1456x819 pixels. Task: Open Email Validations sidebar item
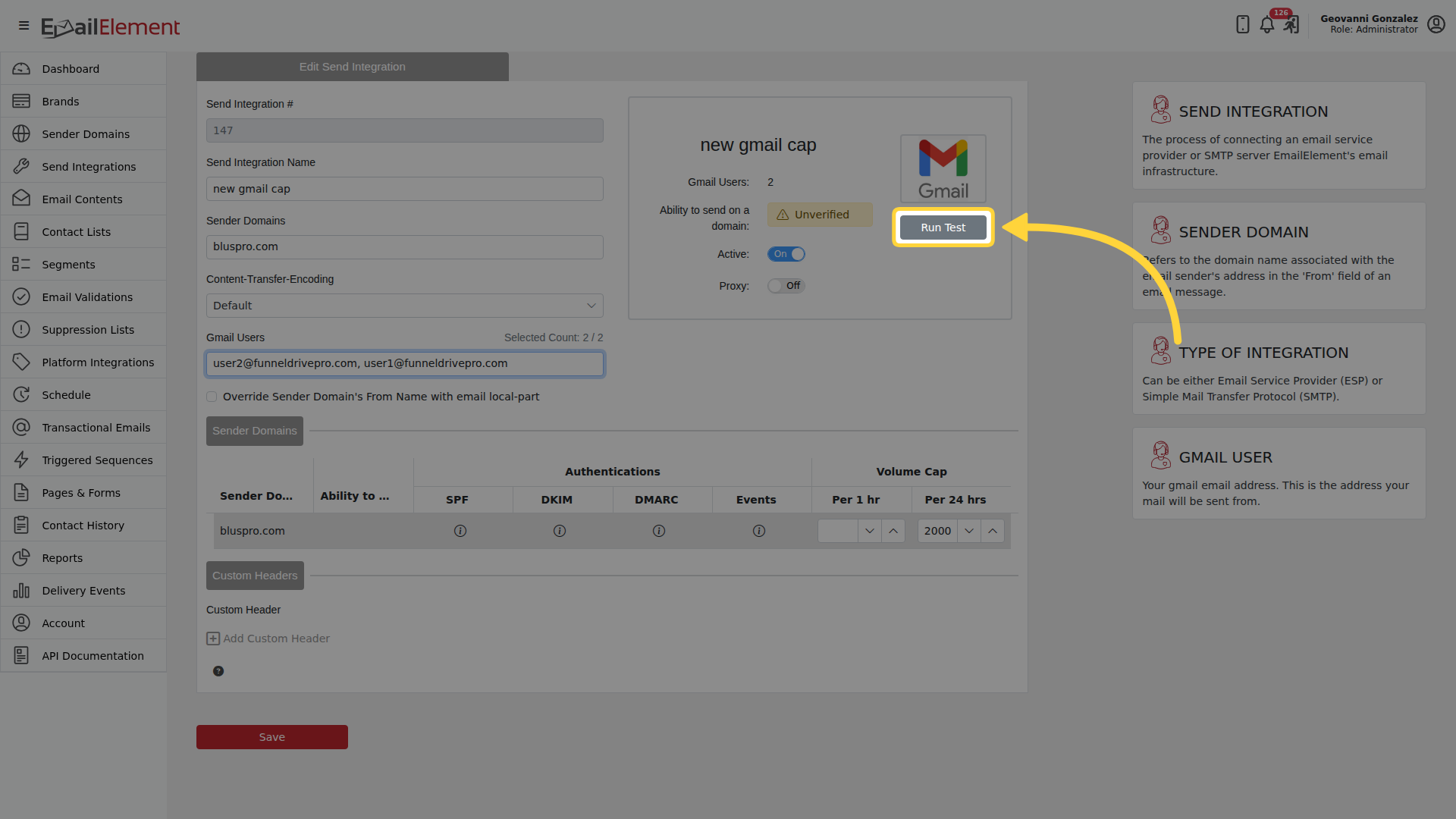(83, 297)
